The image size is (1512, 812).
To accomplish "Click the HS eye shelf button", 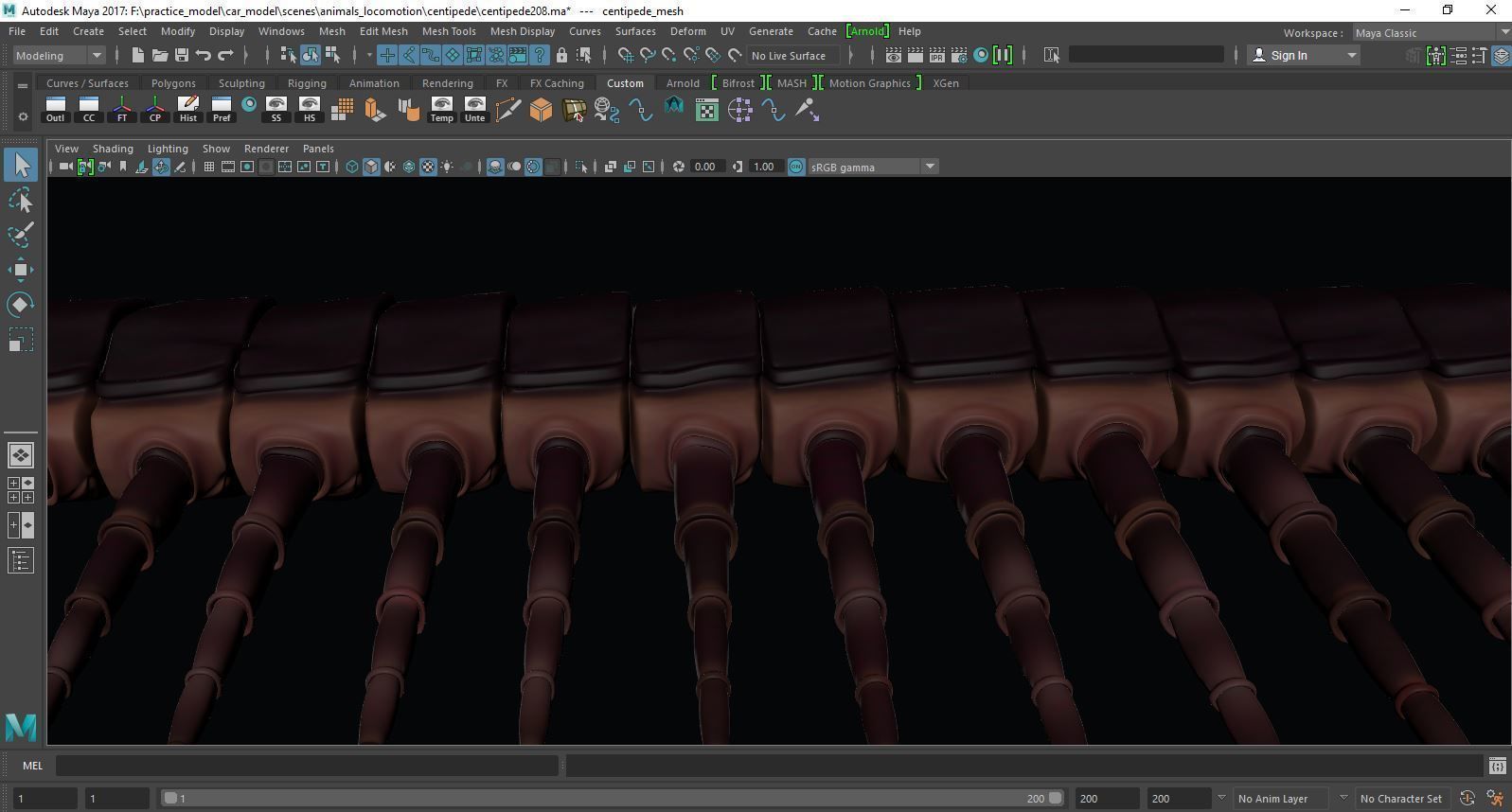I will pyautogui.click(x=309, y=110).
